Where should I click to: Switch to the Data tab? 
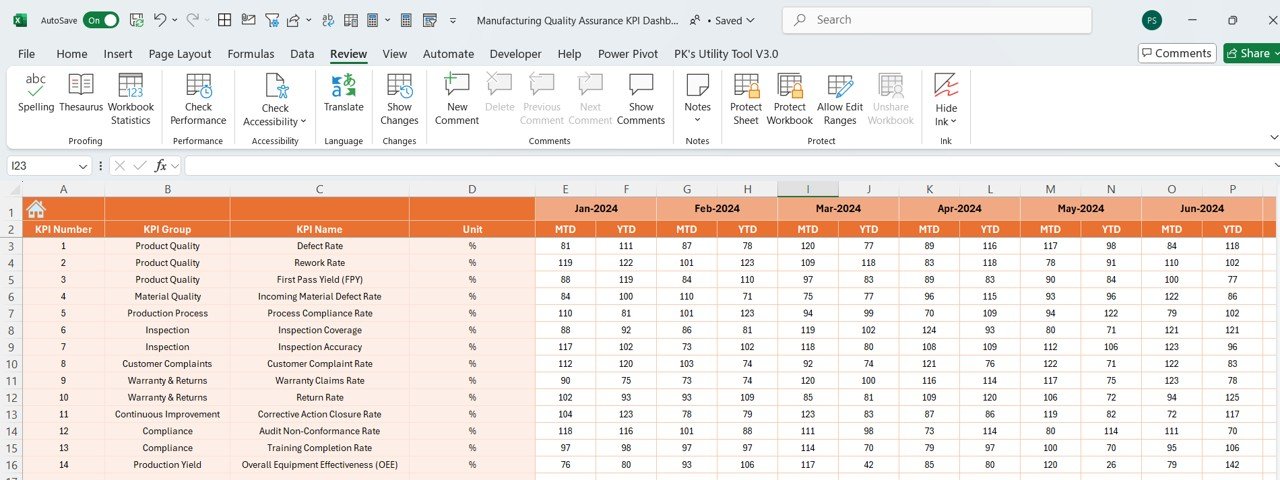[302, 54]
